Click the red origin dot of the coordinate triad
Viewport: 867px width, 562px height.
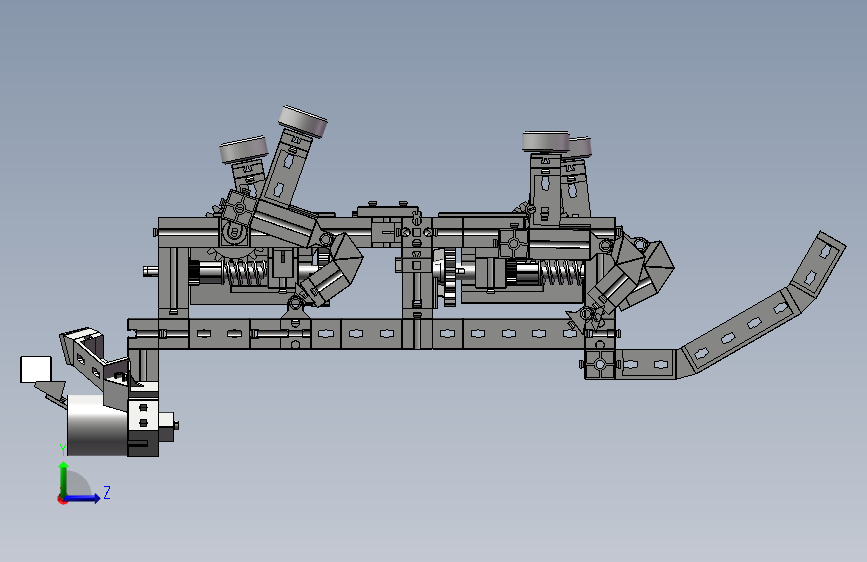click(61, 499)
